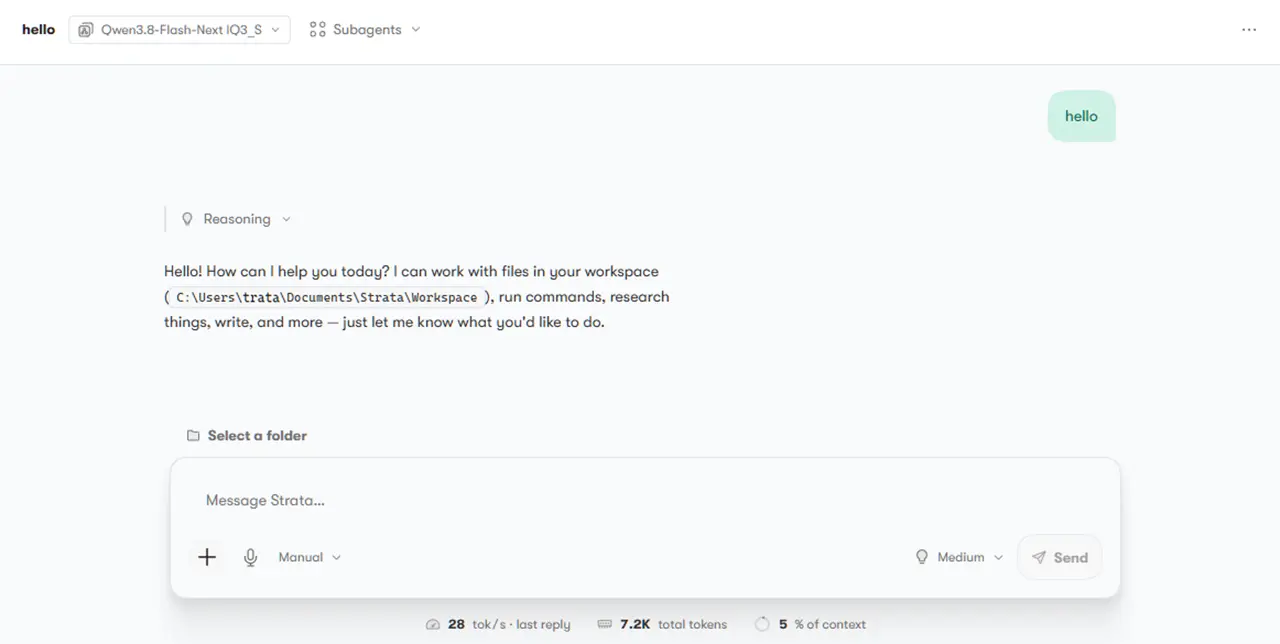Click the hello conversation title
The width and height of the screenshot is (1280, 644).
pyautogui.click(x=39, y=30)
